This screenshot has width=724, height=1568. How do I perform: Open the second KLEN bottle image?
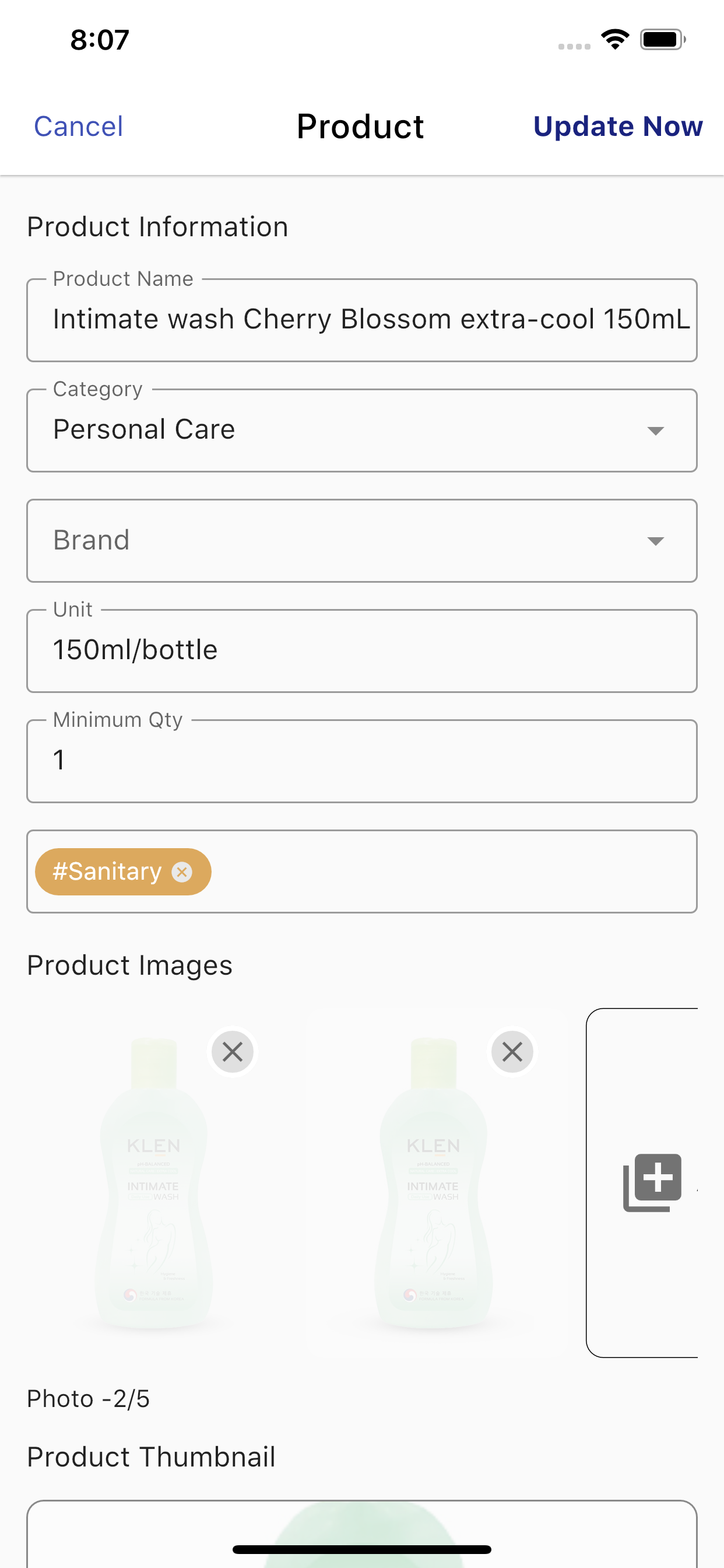433,1182
